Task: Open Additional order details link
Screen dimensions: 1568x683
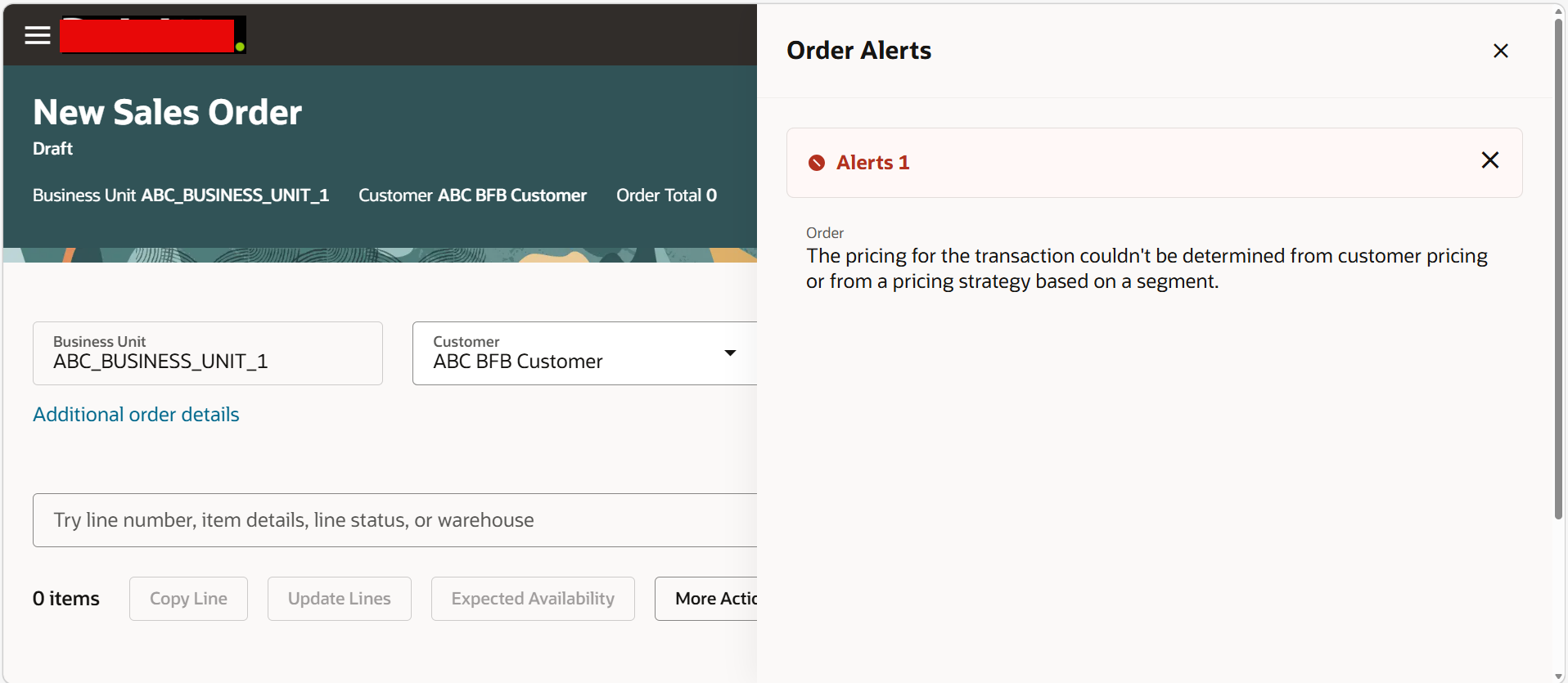Action: pyautogui.click(x=136, y=415)
